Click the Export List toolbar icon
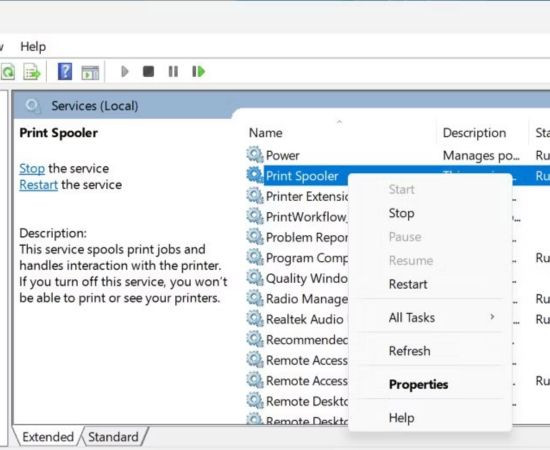The image size is (550, 450). (x=32, y=72)
